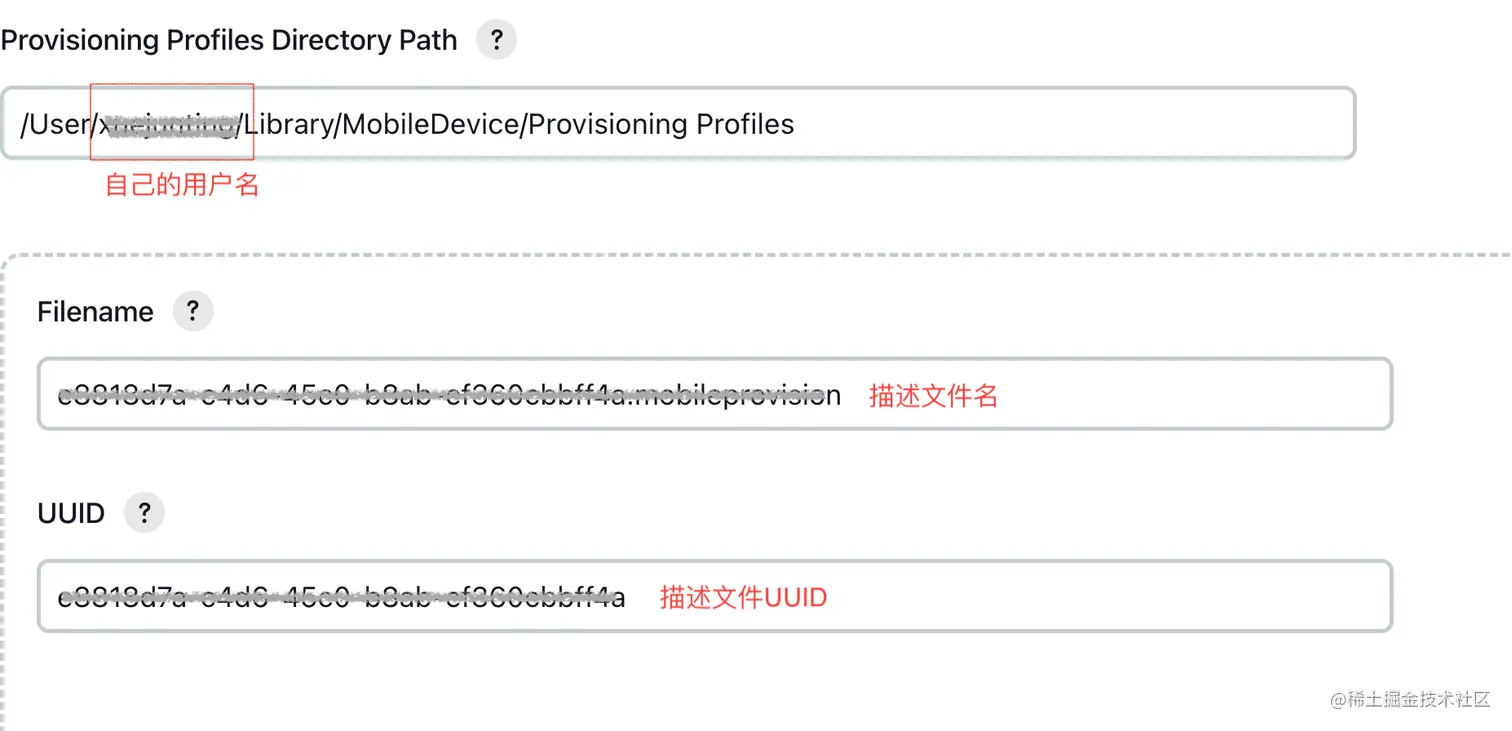Click the 'Filename' field label
1512x731 pixels.
[x=95, y=312]
